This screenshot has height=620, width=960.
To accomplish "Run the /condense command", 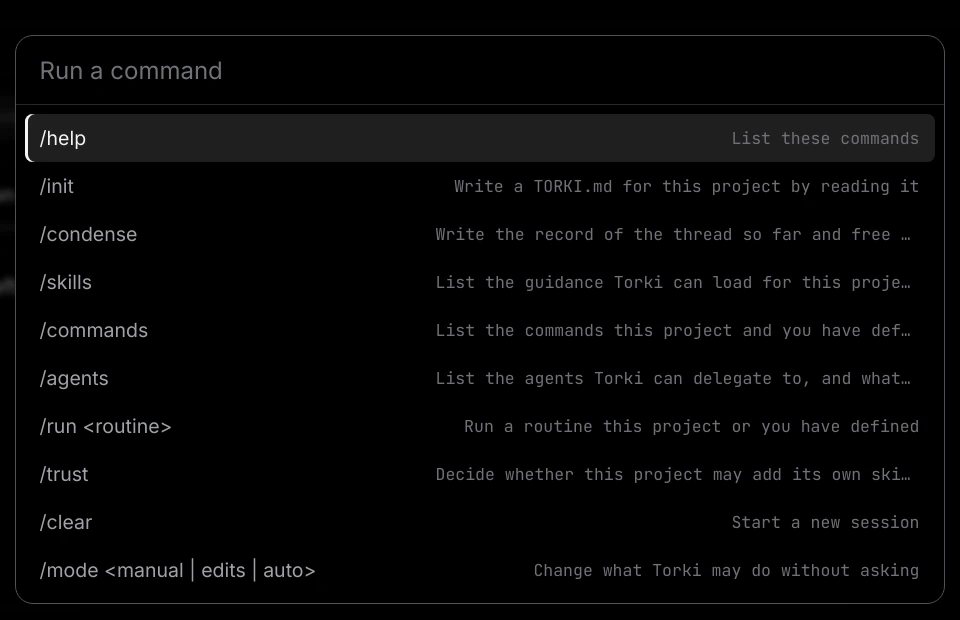I will 480,234.
